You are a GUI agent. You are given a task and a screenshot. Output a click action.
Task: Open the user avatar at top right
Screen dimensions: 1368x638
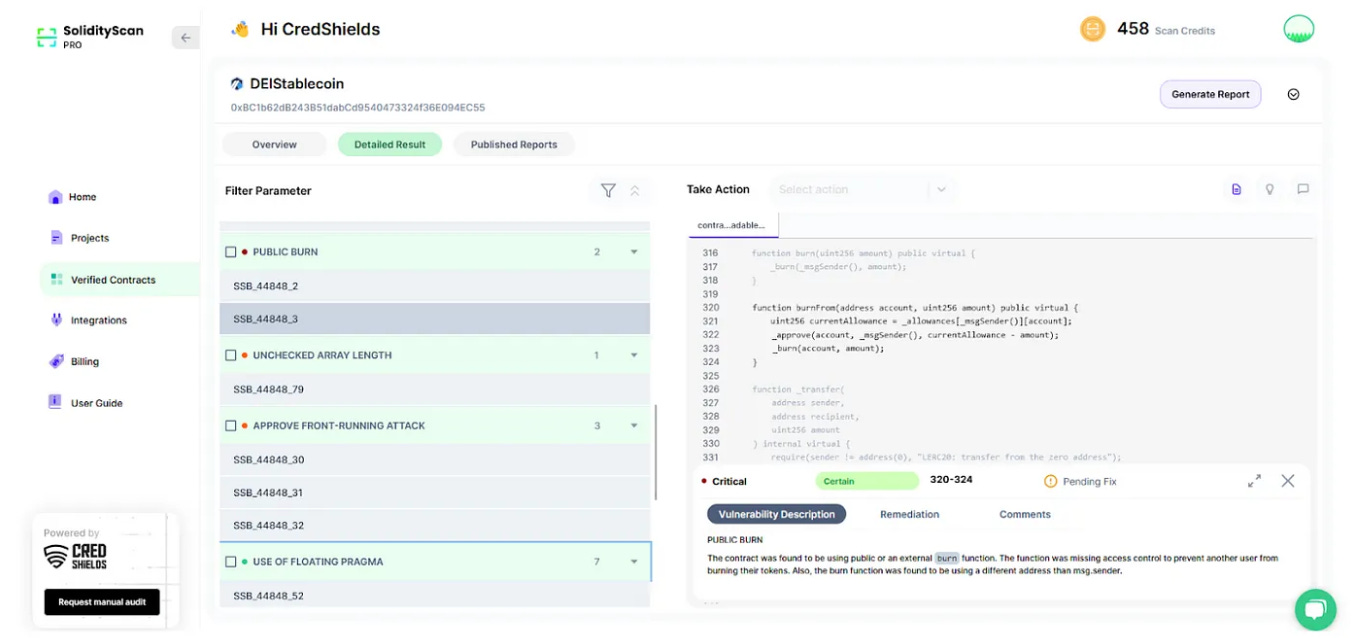point(1299,29)
